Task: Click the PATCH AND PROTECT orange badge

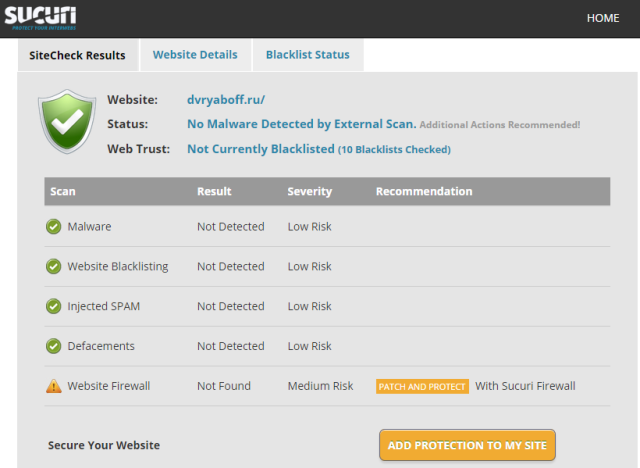Action: click(x=422, y=386)
